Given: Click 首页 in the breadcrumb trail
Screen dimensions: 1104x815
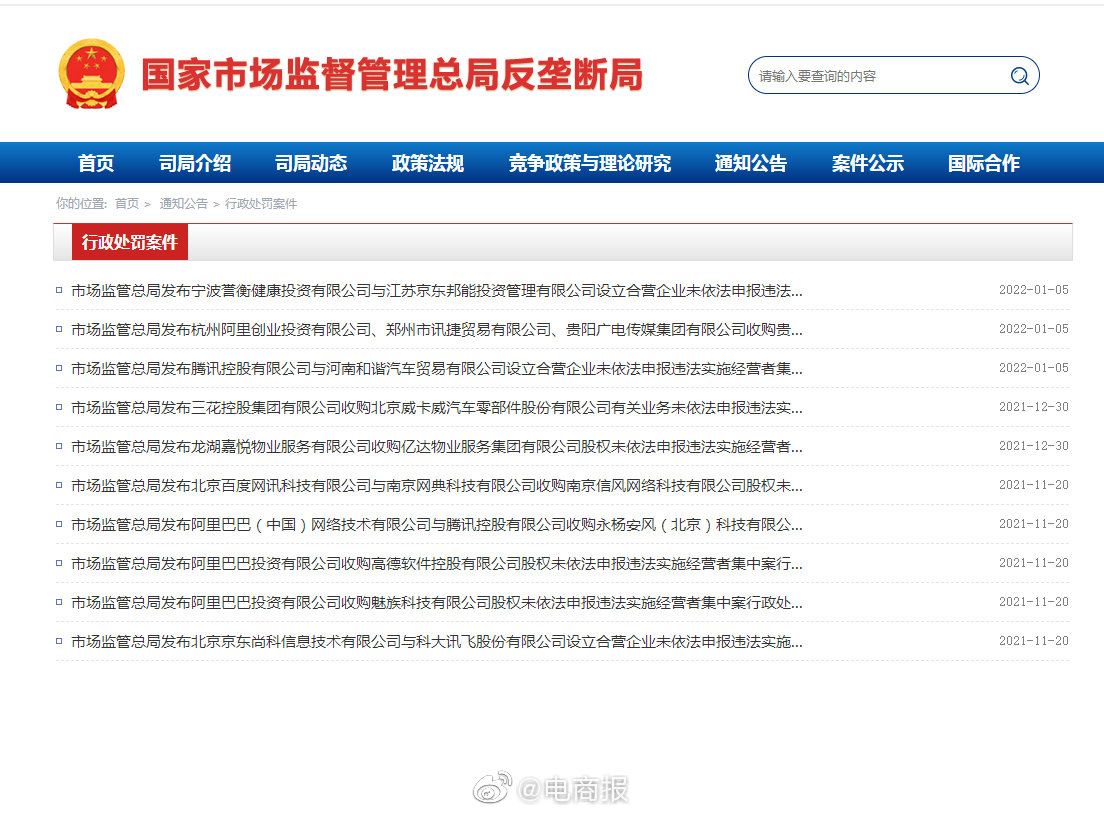Looking at the screenshot, I should 128,203.
